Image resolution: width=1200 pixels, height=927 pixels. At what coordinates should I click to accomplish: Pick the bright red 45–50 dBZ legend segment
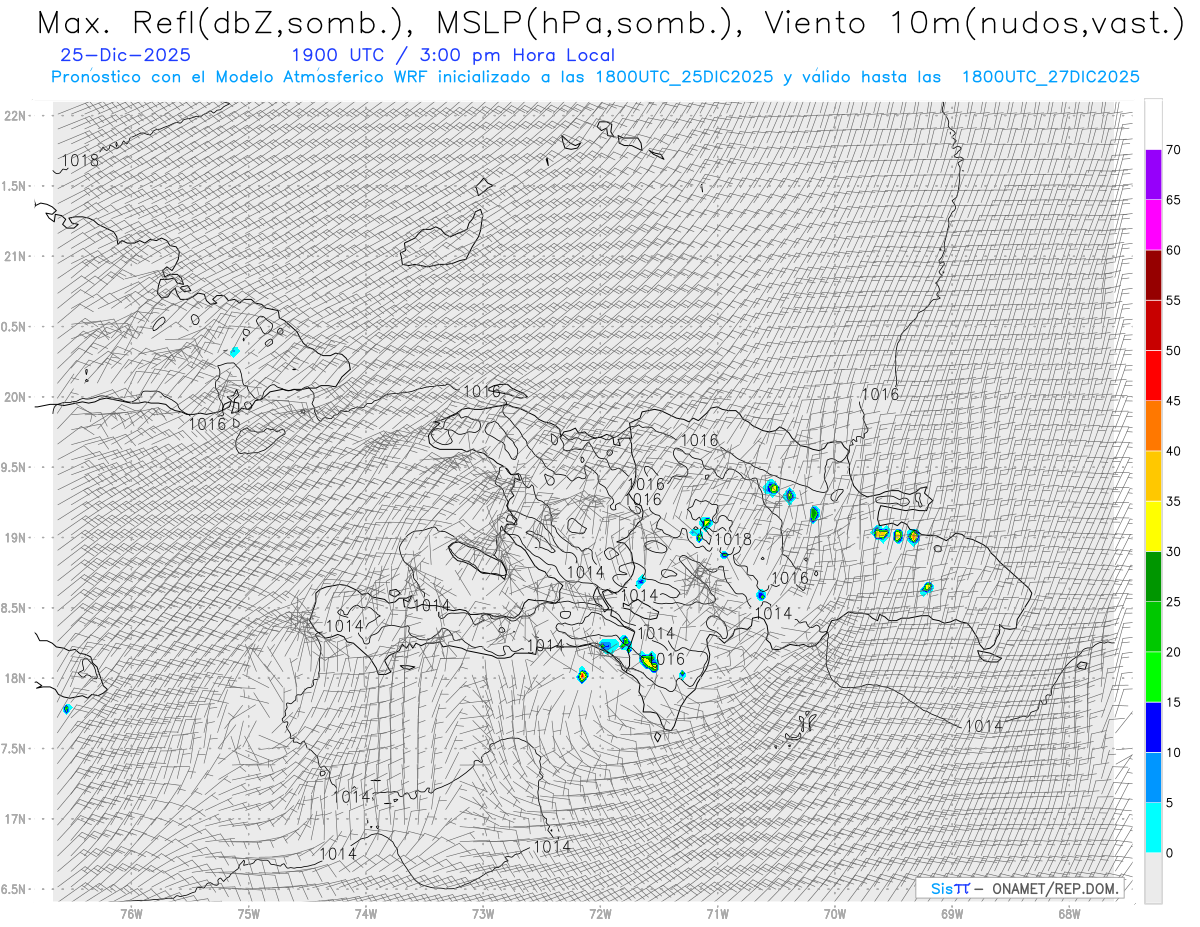[1153, 376]
